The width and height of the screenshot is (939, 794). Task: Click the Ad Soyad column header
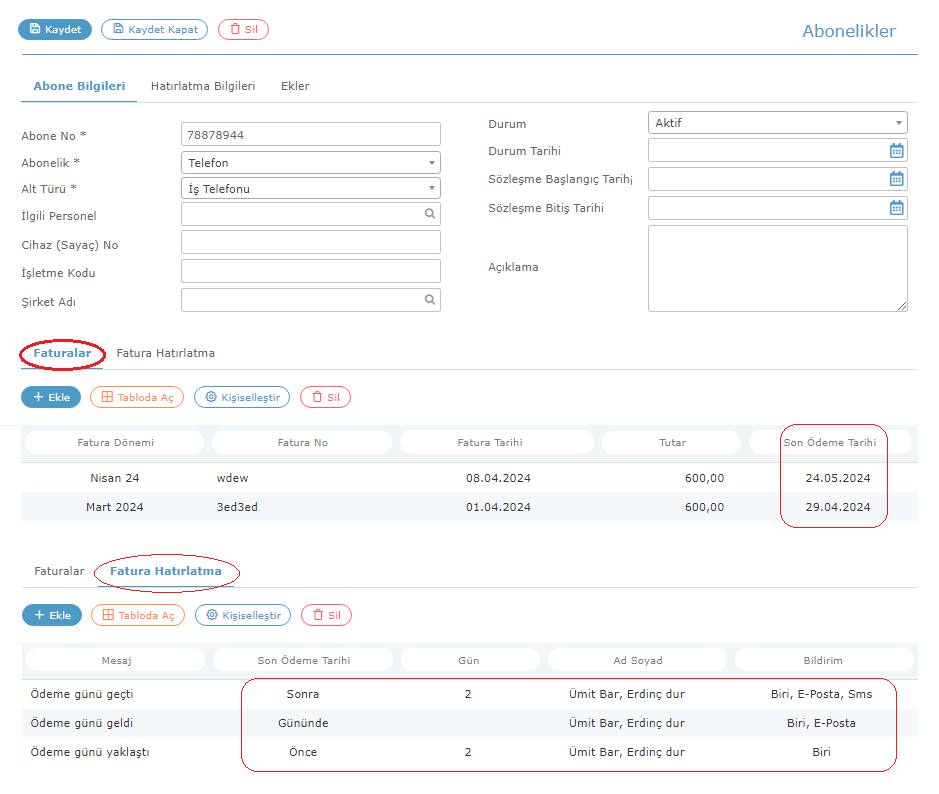638,660
